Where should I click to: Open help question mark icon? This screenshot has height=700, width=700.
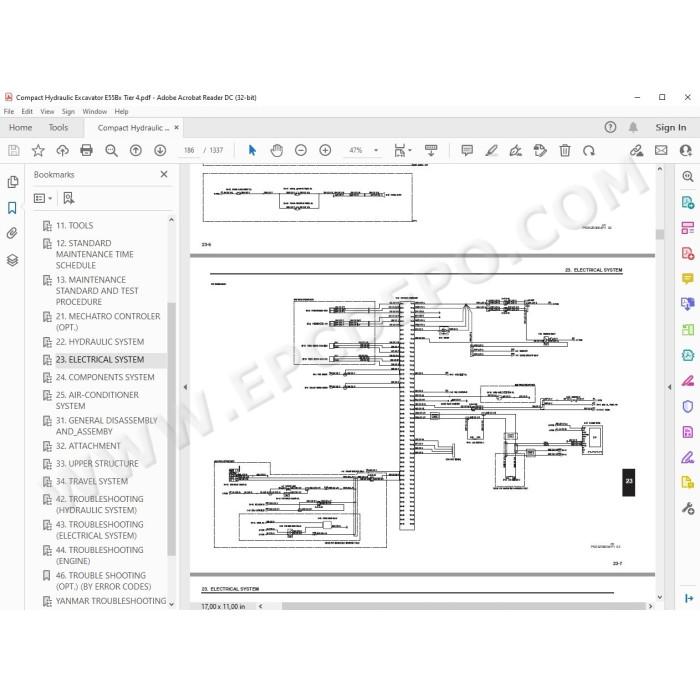tap(610, 128)
